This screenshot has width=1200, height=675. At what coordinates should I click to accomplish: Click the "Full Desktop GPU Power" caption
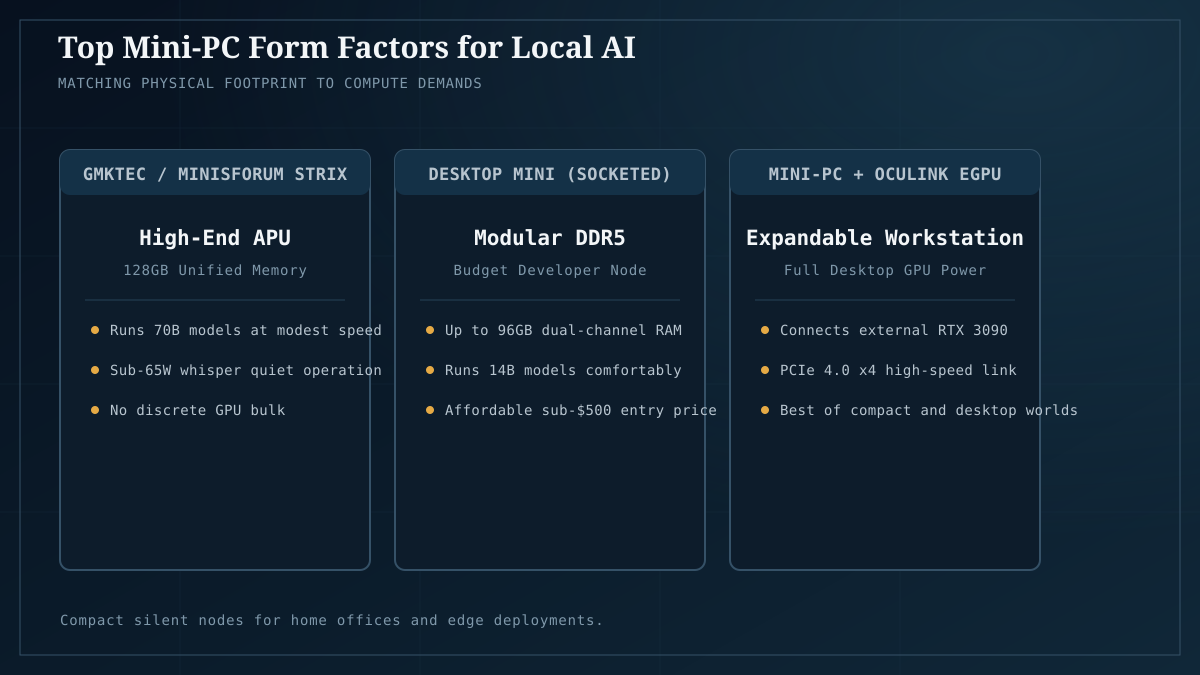[x=885, y=270]
